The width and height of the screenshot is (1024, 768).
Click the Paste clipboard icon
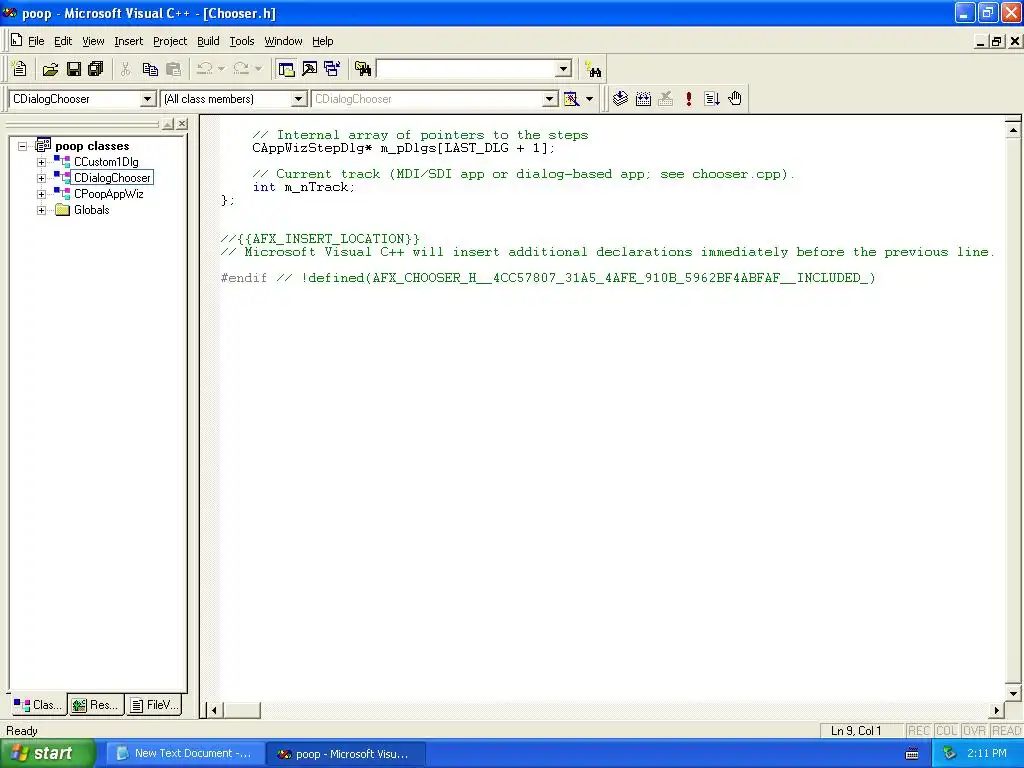174,69
